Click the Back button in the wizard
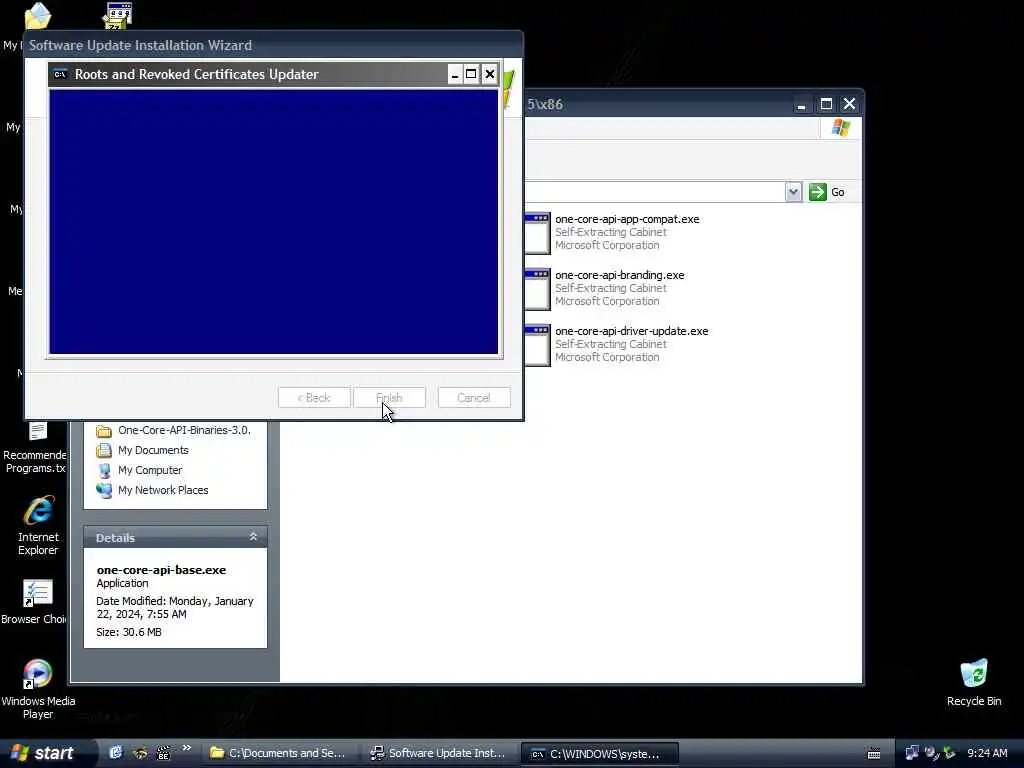Image resolution: width=1024 pixels, height=768 pixels. click(314, 398)
